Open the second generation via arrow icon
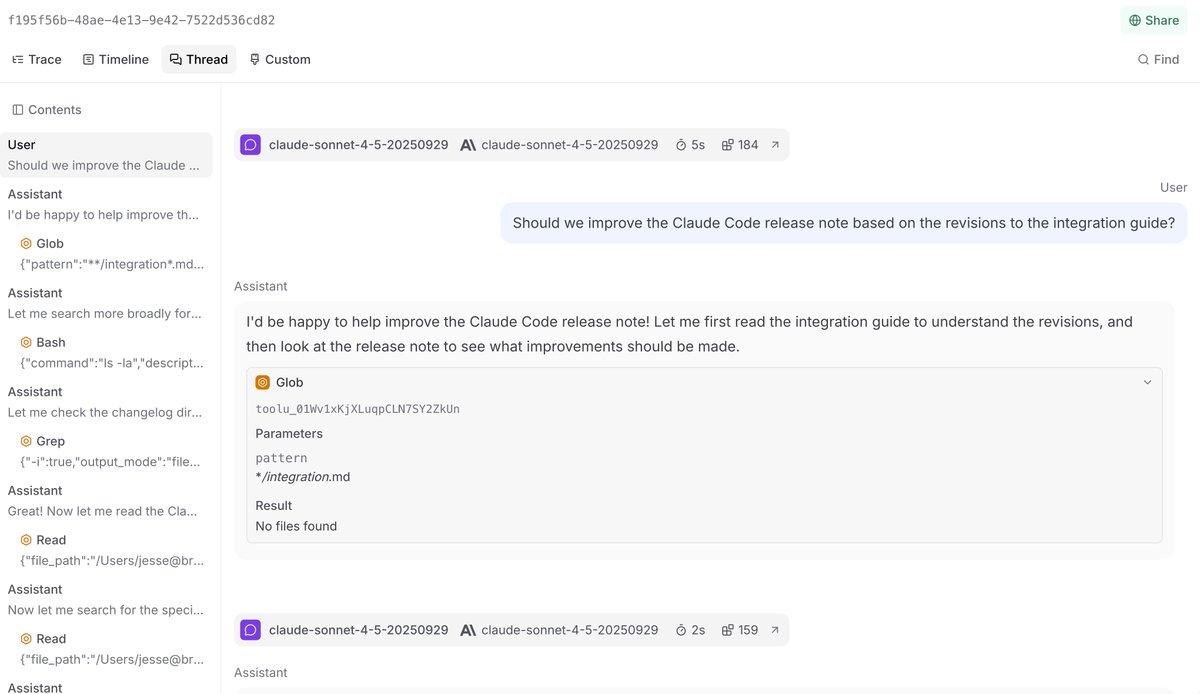 tap(775, 630)
